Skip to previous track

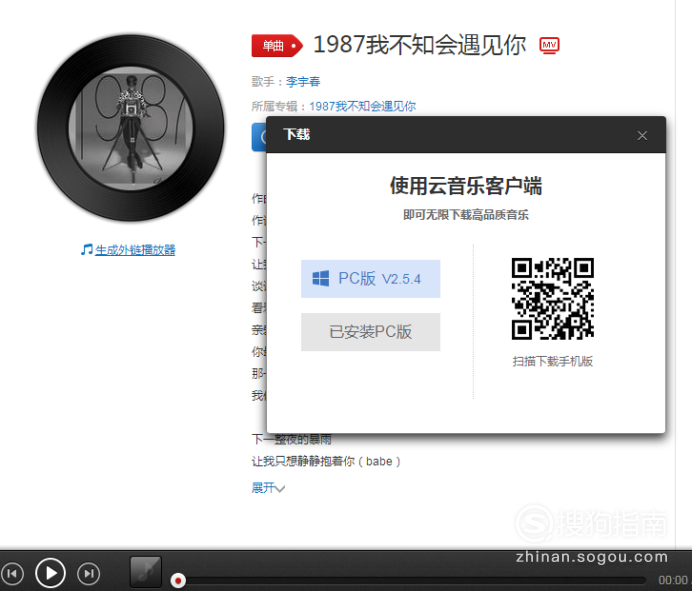pyautogui.click(x=12, y=573)
